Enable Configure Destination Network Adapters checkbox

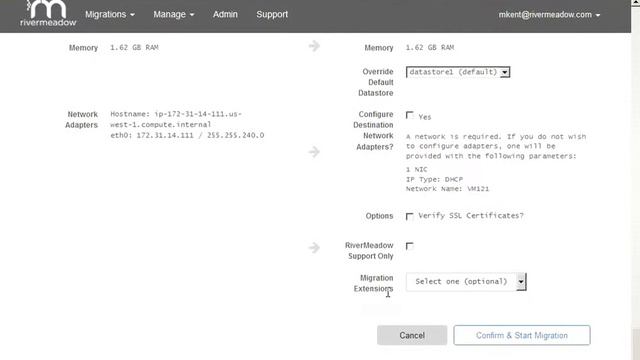point(409,116)
